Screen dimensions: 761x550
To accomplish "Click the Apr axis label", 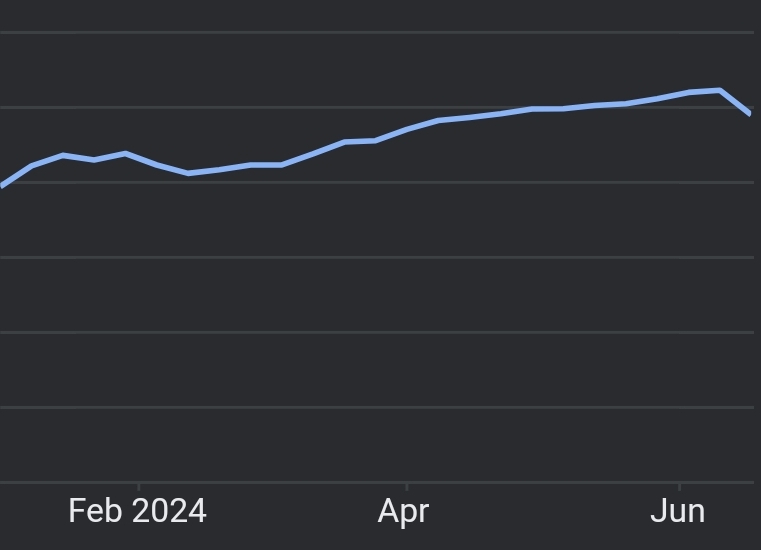I will click(x=403, y=512).
